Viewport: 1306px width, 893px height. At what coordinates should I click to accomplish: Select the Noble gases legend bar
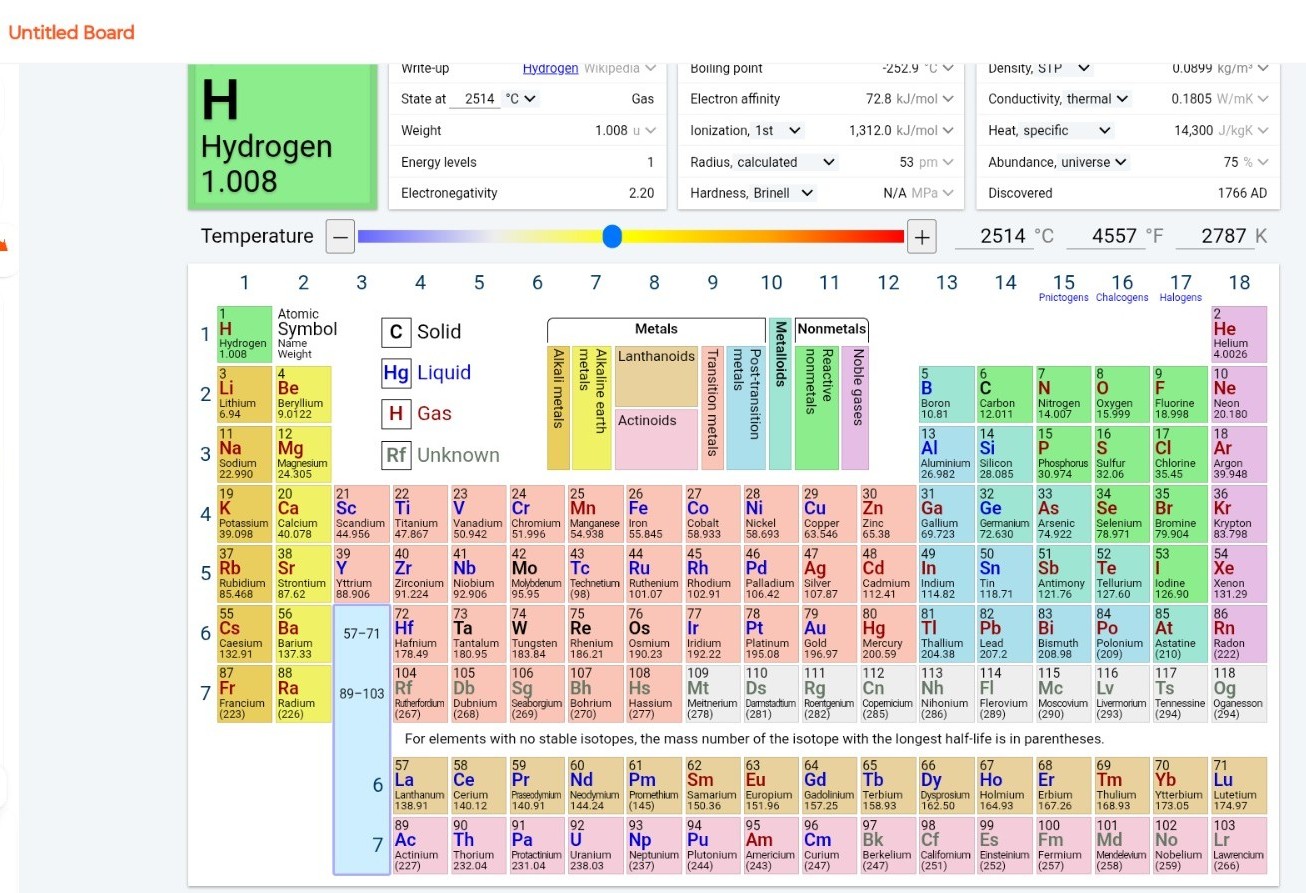tap(855, 408)
